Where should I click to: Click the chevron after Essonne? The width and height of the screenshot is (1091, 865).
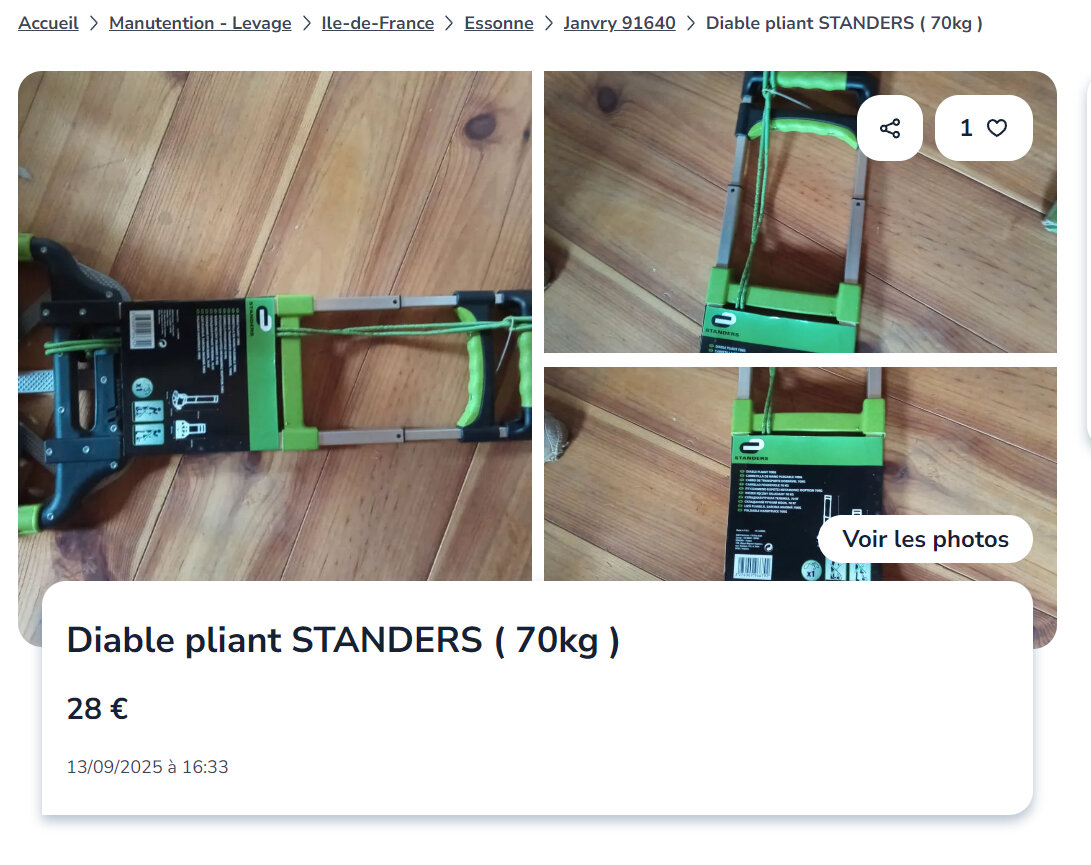point(549,24)
